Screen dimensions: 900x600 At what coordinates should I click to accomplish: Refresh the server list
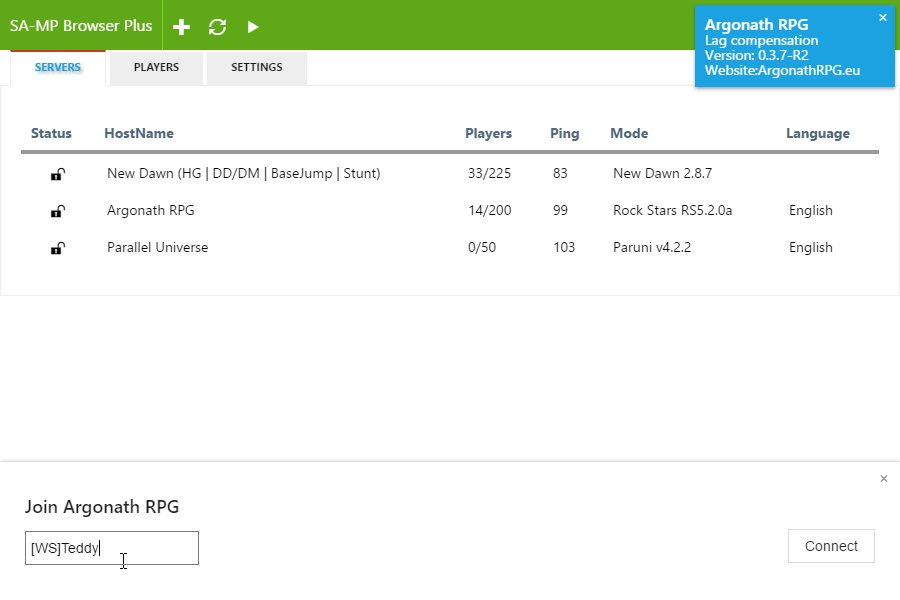tap(218, 26)
